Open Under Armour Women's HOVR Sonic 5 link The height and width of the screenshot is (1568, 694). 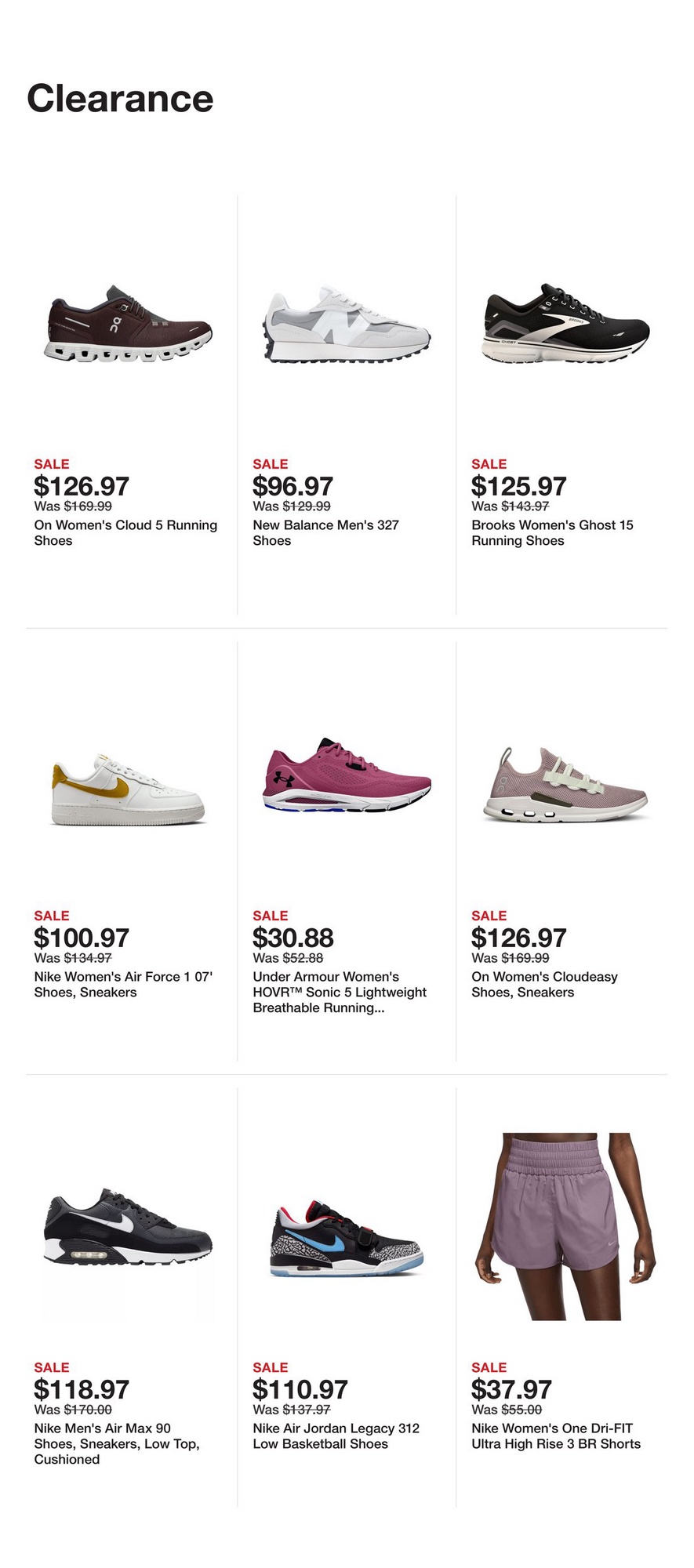[x=340, y=993]
